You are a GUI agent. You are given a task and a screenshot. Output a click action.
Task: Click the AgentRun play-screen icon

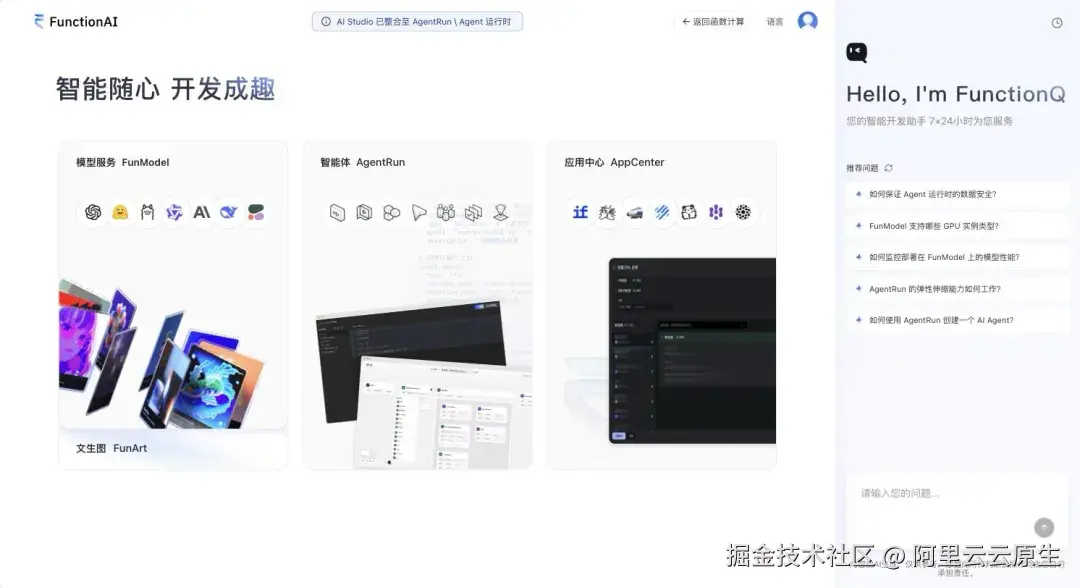pyautogui.click(x=364, y=213)
